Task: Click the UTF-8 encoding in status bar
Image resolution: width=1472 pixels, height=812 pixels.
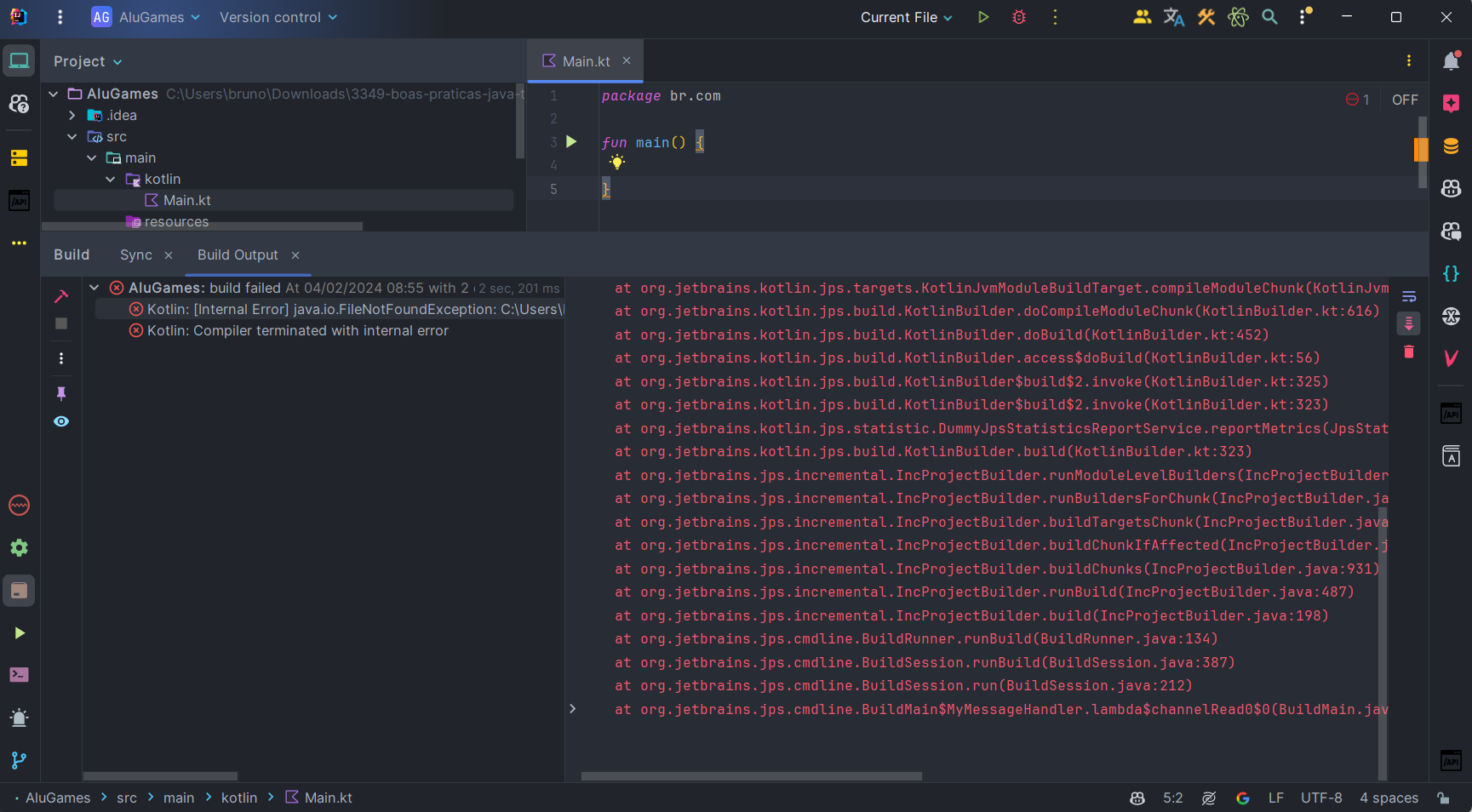Action: pyautogui.click(x=1321, y=798)
